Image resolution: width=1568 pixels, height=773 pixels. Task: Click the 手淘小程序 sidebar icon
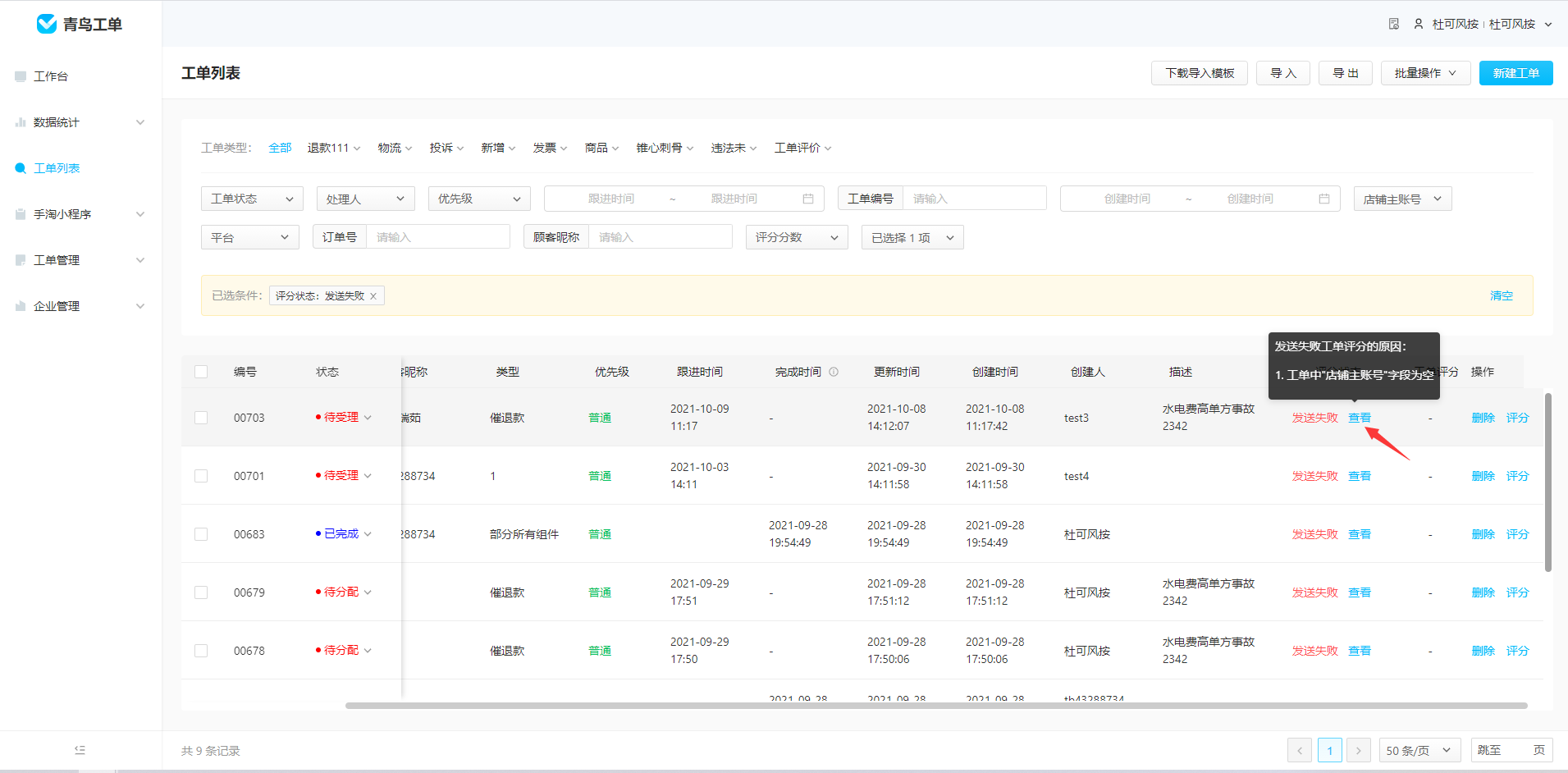(21, 214)
